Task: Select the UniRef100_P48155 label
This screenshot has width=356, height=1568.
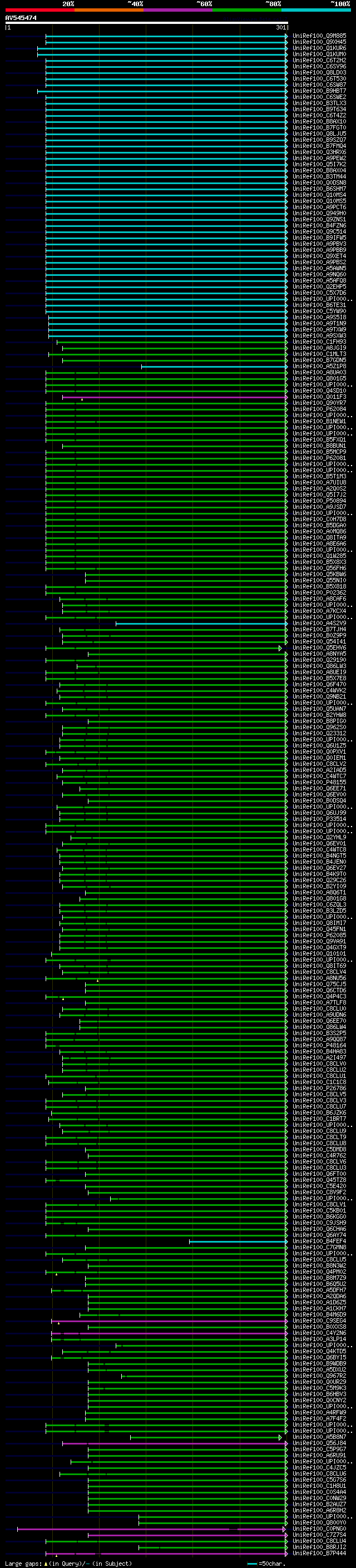Action: 319,782
